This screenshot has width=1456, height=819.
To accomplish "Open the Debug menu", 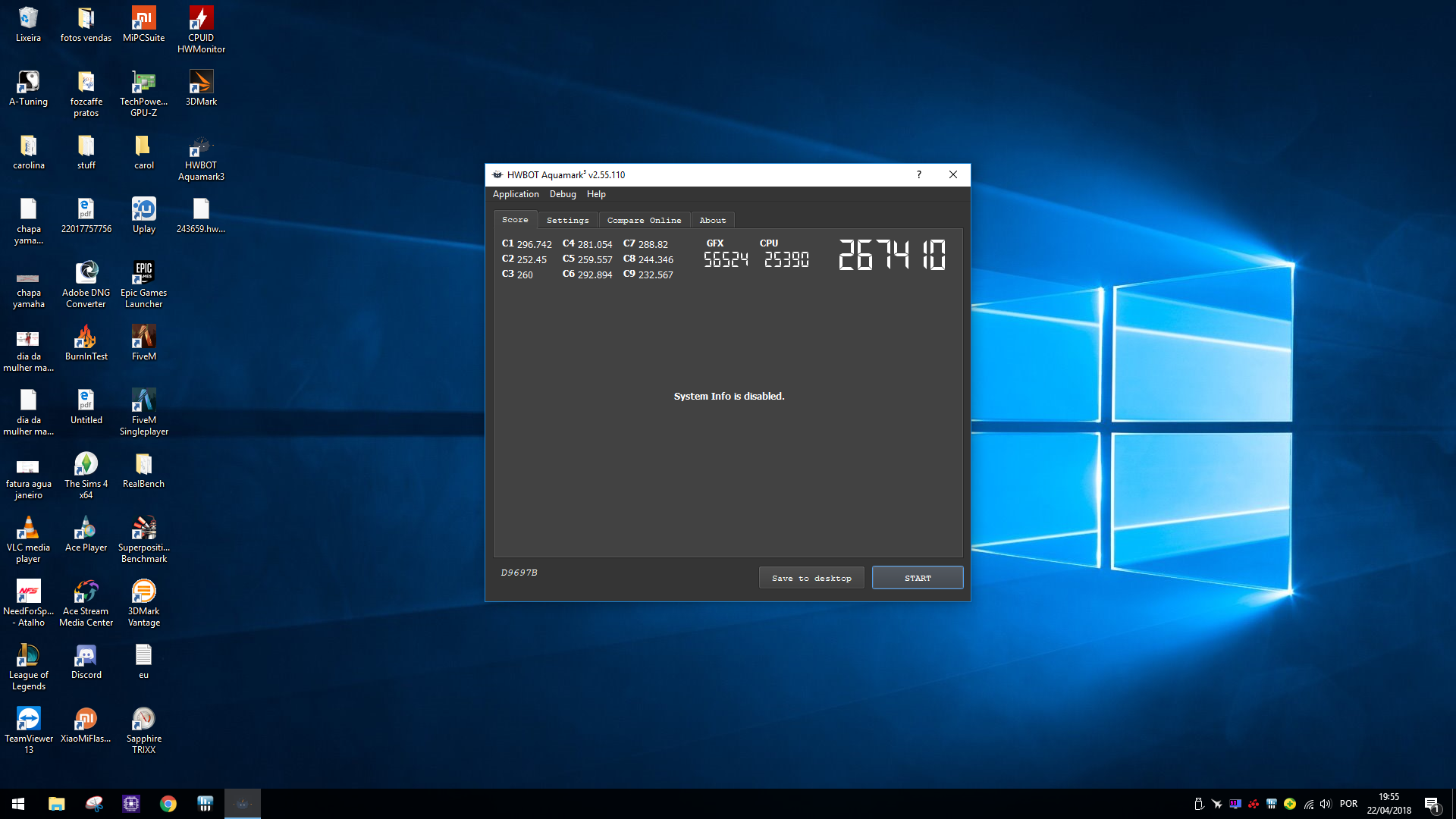I will (x=563, y=194).
